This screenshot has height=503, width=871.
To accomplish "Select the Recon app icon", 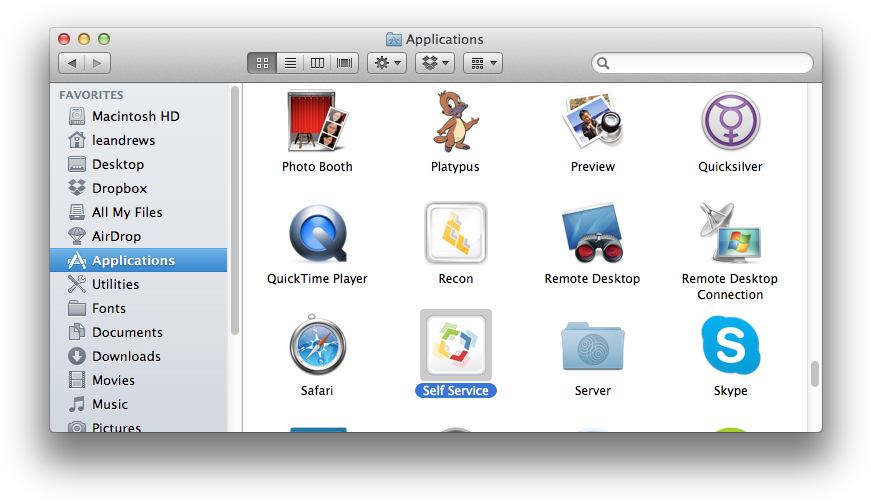I will [x=455, y=233].
